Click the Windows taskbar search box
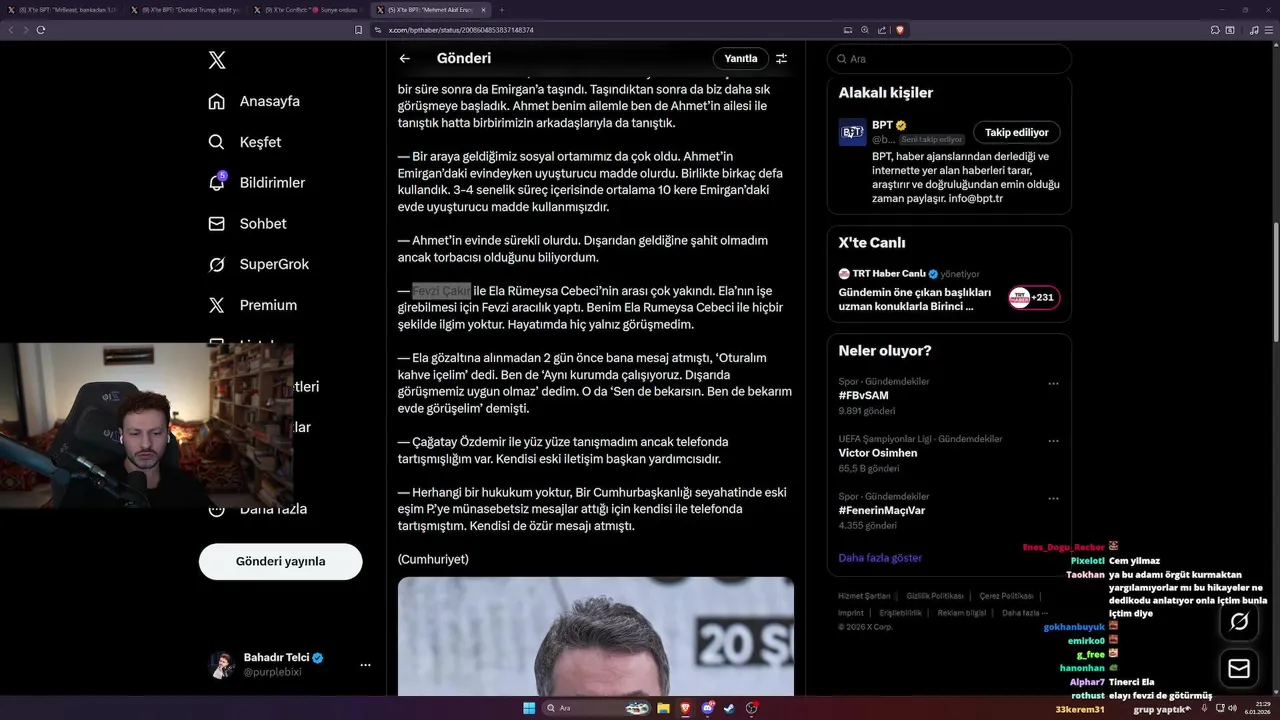 click(x=596, y=708)
